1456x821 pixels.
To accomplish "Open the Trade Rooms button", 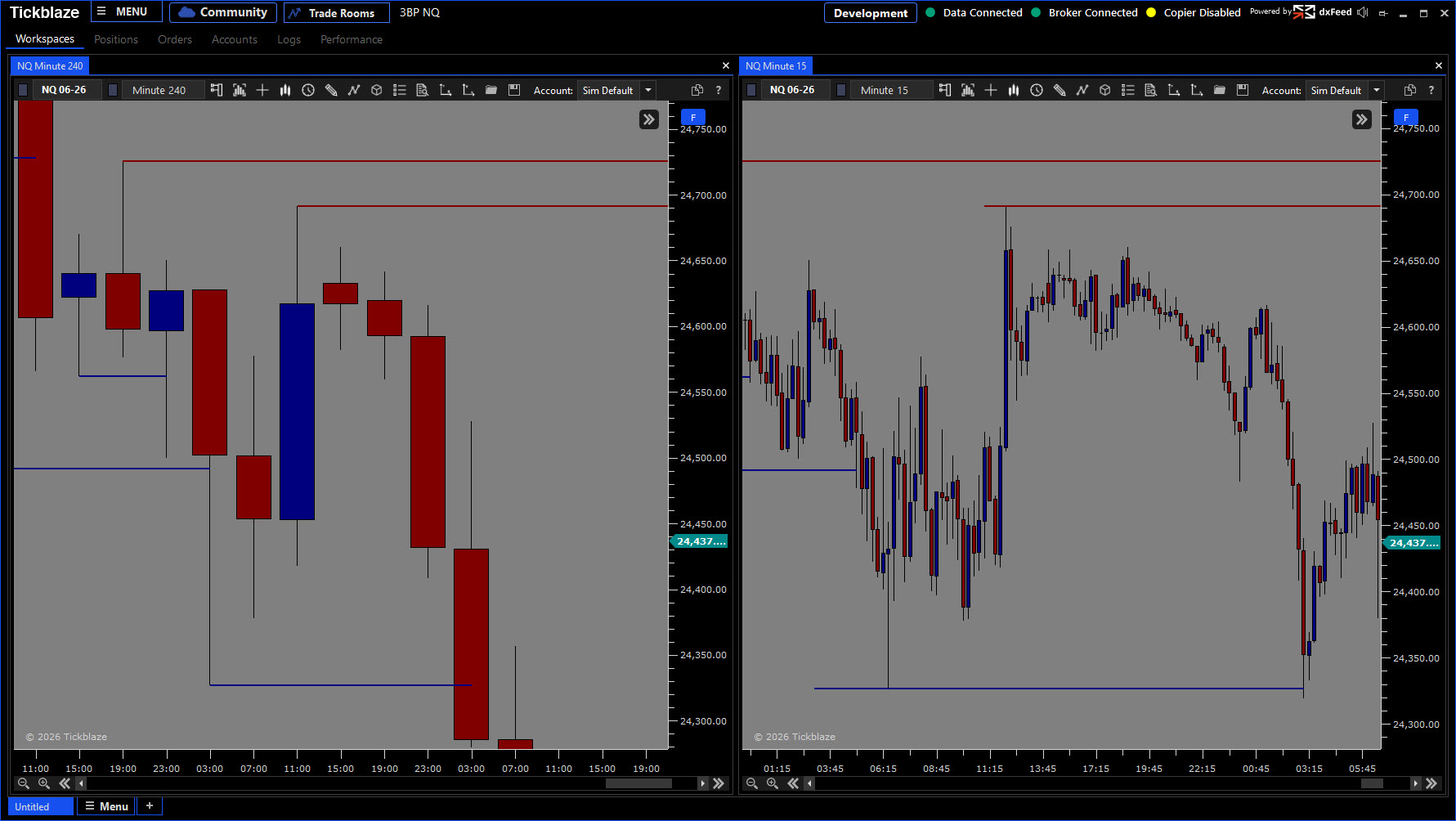I will (336, 13).
